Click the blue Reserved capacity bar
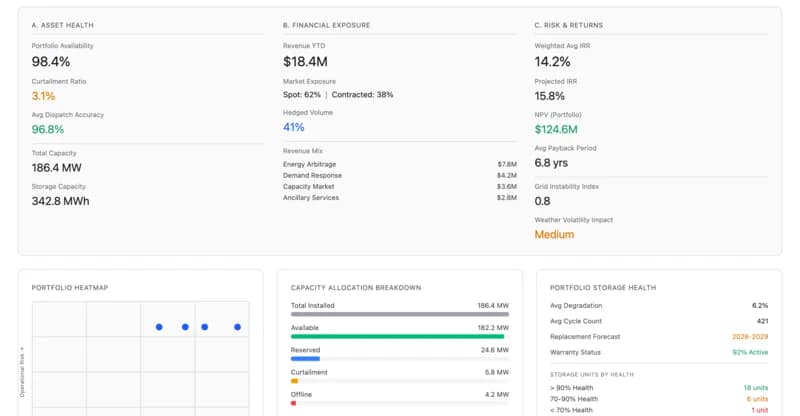This screenshot has width=800, height=416. coord(305,358)
